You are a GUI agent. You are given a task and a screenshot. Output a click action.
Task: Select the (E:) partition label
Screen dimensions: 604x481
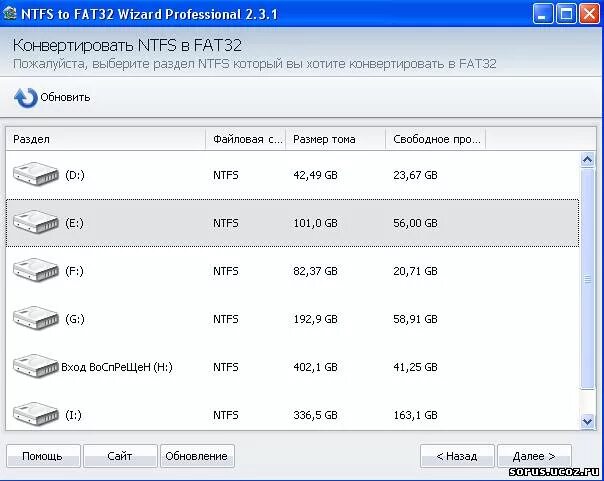pos(74,223)
